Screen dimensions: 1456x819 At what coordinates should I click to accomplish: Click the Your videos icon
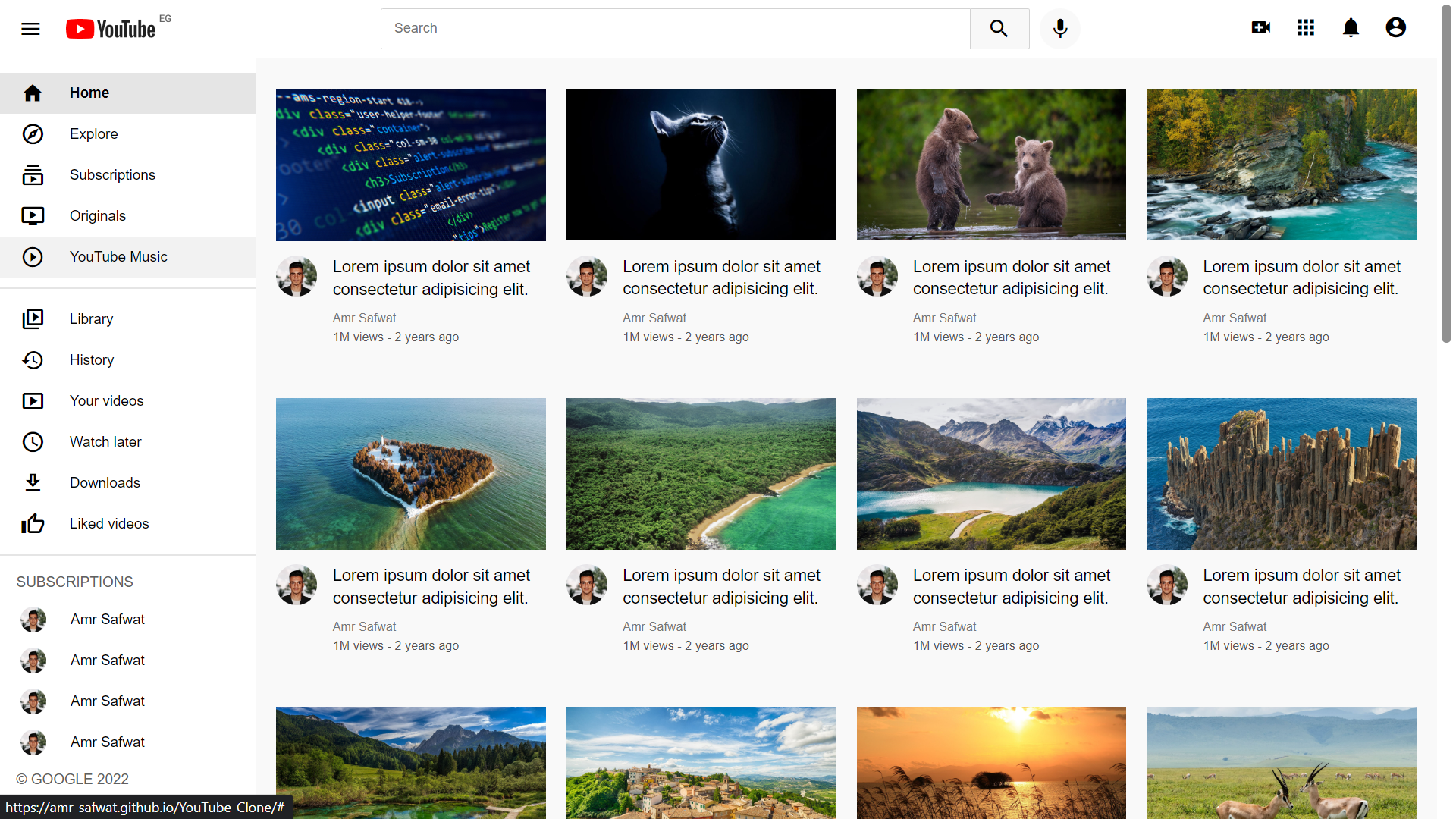point(33,401)
